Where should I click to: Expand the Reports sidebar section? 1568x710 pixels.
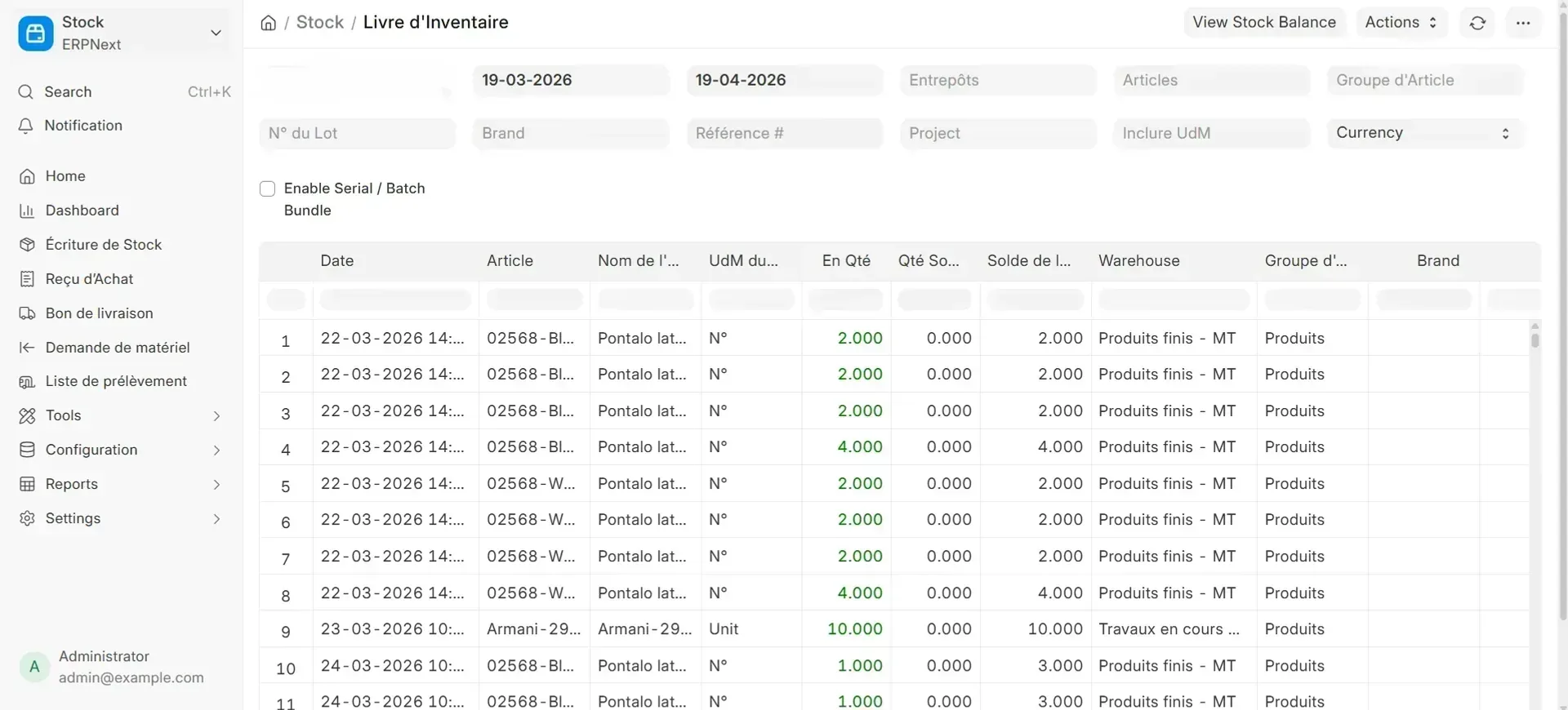click(121, 484)
